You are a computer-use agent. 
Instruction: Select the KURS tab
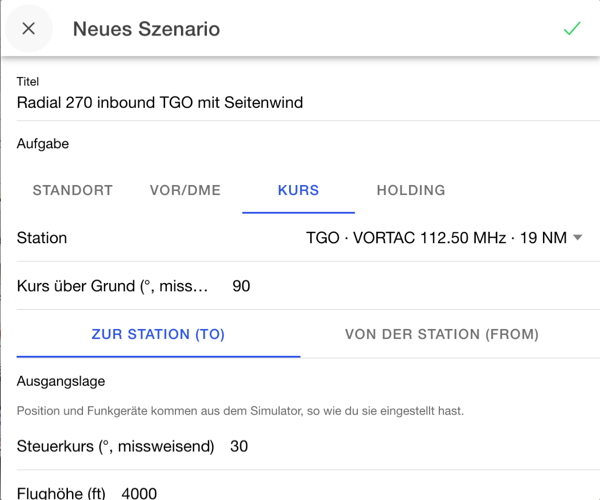[298, 190]
